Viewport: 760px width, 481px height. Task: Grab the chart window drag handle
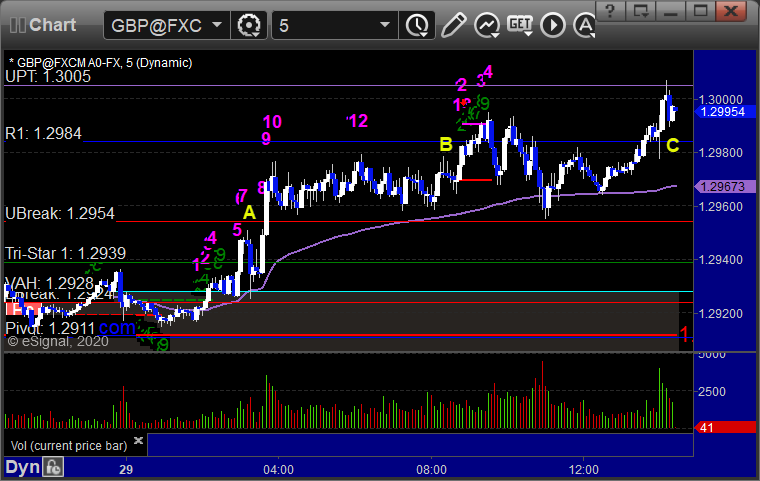pos(17,25)
